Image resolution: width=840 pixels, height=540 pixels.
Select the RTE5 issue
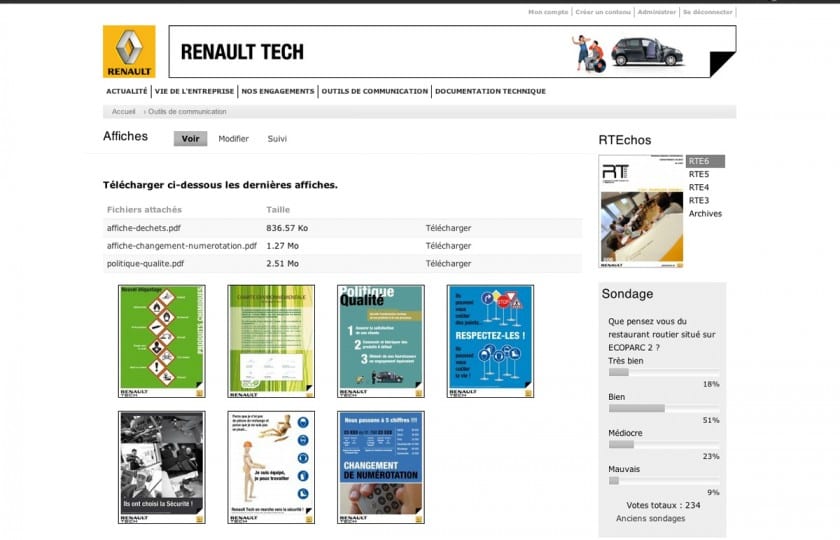coord(699,174)
